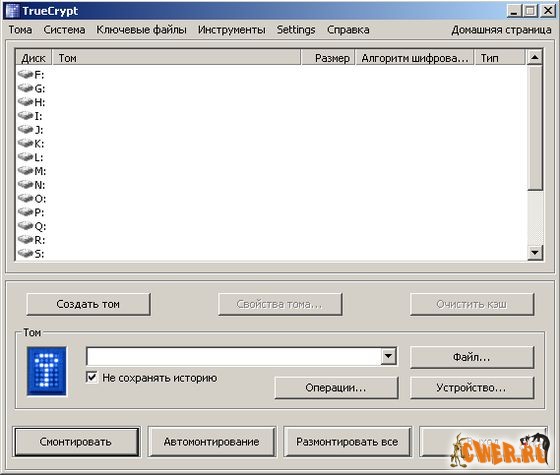
Task: Select the O: drive icon
Action: point(25,198)
